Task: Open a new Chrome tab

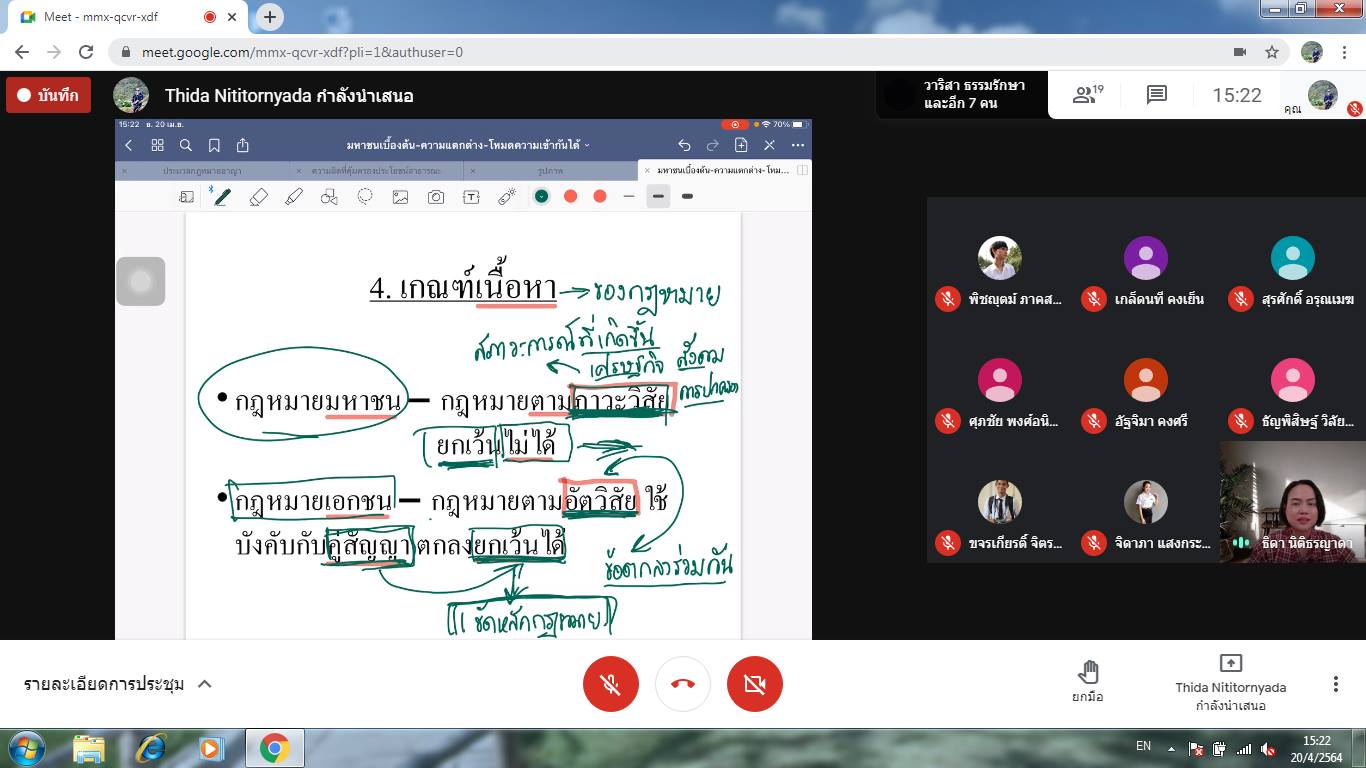Action: tap(270, 17)
